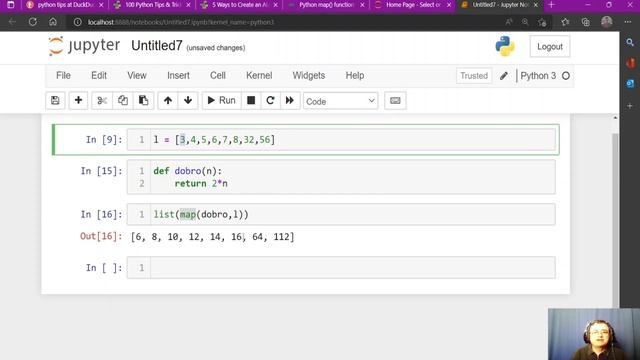The height and width of the screenshot is (360, 640).
Task: Insert cell below with plus icon
Action: (78, 100)
